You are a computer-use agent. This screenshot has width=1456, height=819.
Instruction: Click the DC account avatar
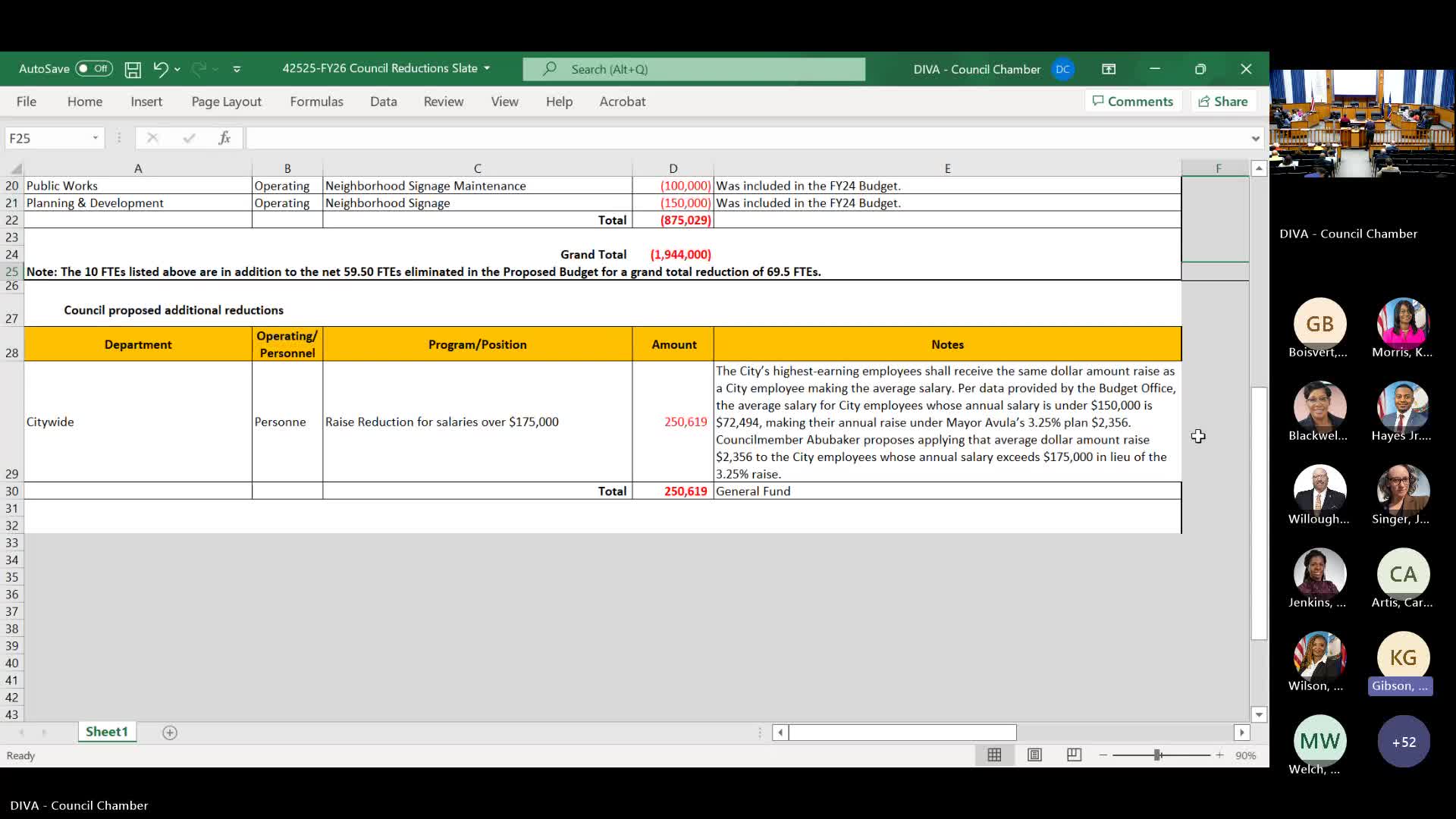(x=1062, y=69)
